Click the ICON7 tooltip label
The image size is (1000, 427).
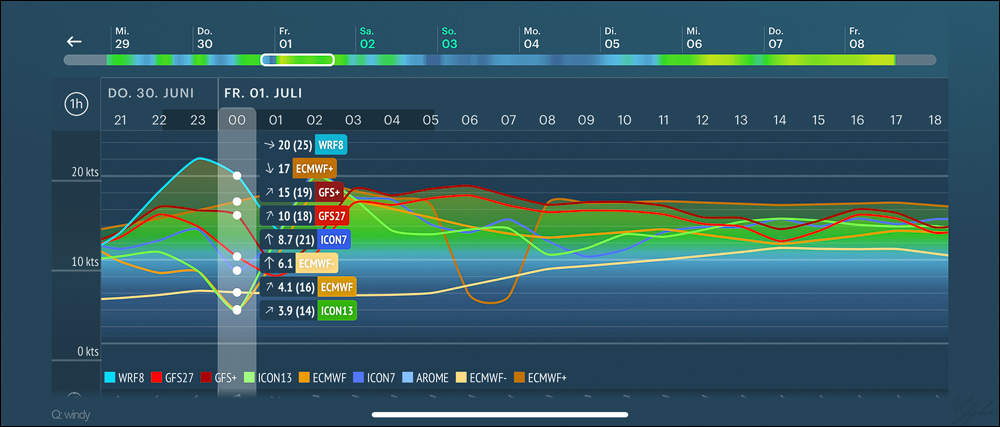[332, 240]
